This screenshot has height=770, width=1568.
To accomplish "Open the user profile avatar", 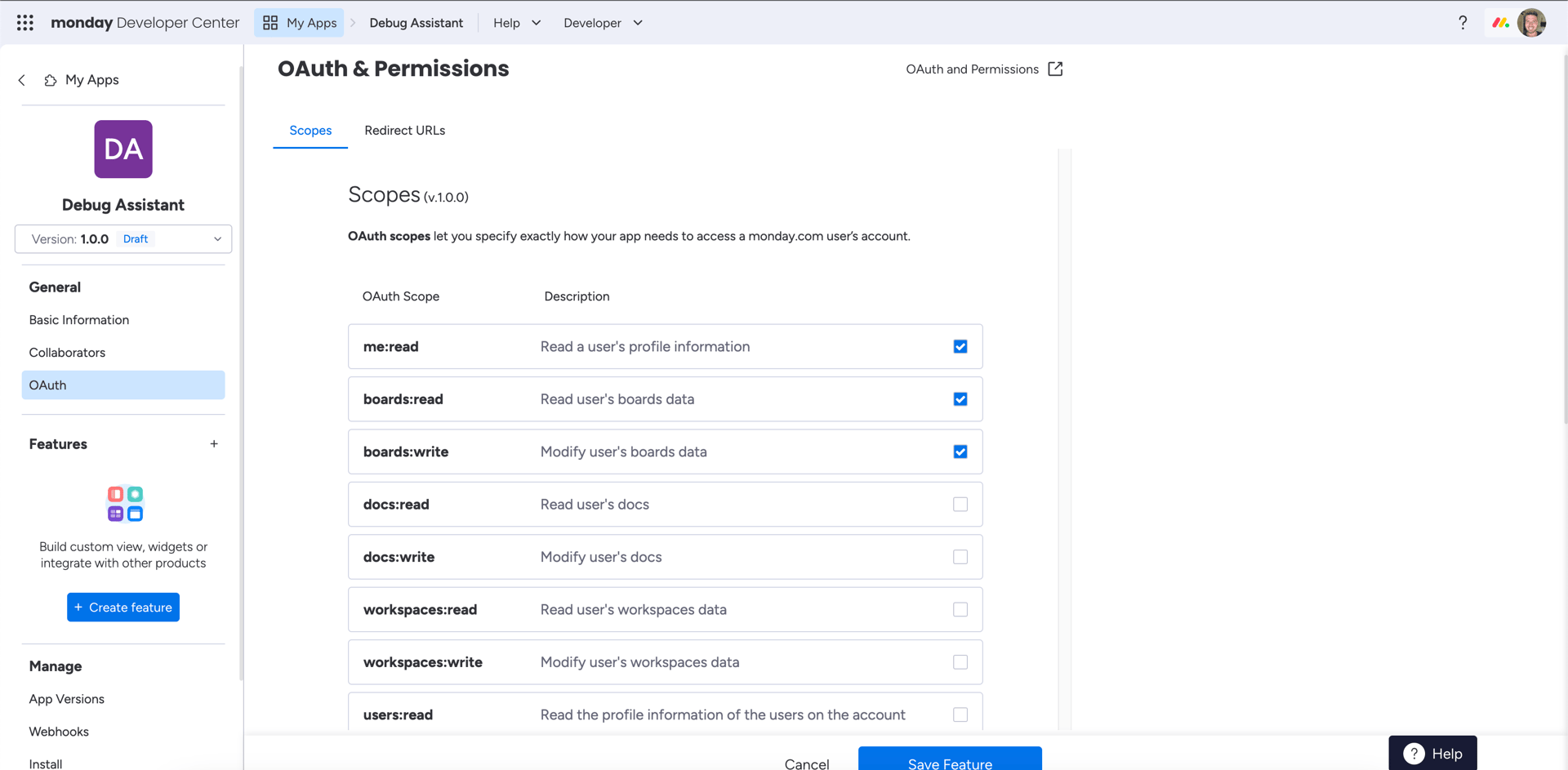I will point(1531,23).
